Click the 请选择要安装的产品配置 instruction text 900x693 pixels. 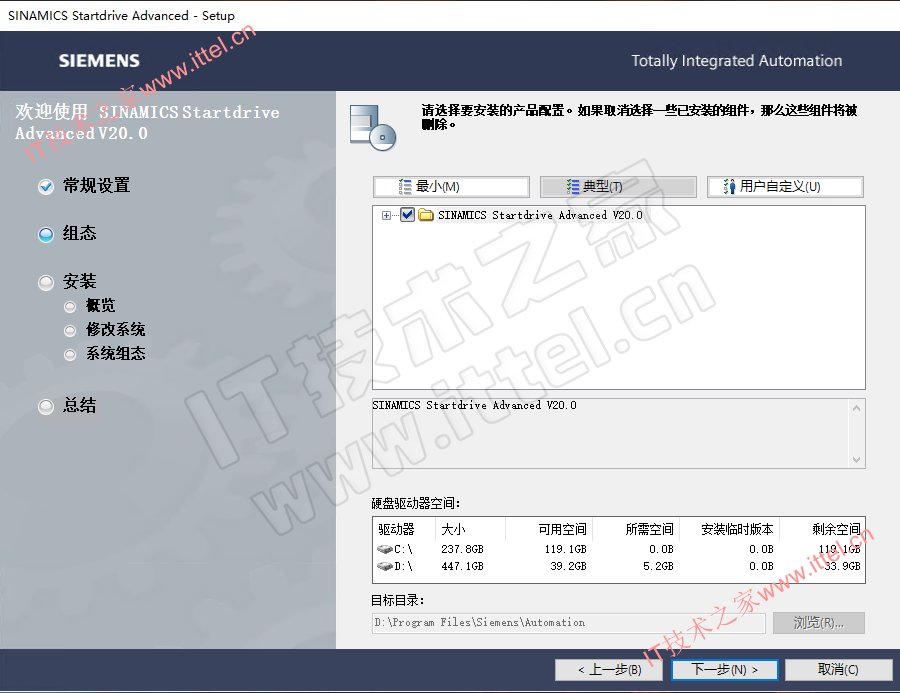click(x=639, y=117)
